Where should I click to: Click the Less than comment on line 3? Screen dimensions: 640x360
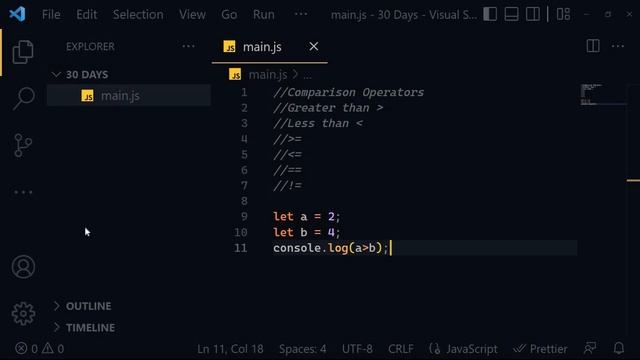point(318,123)
